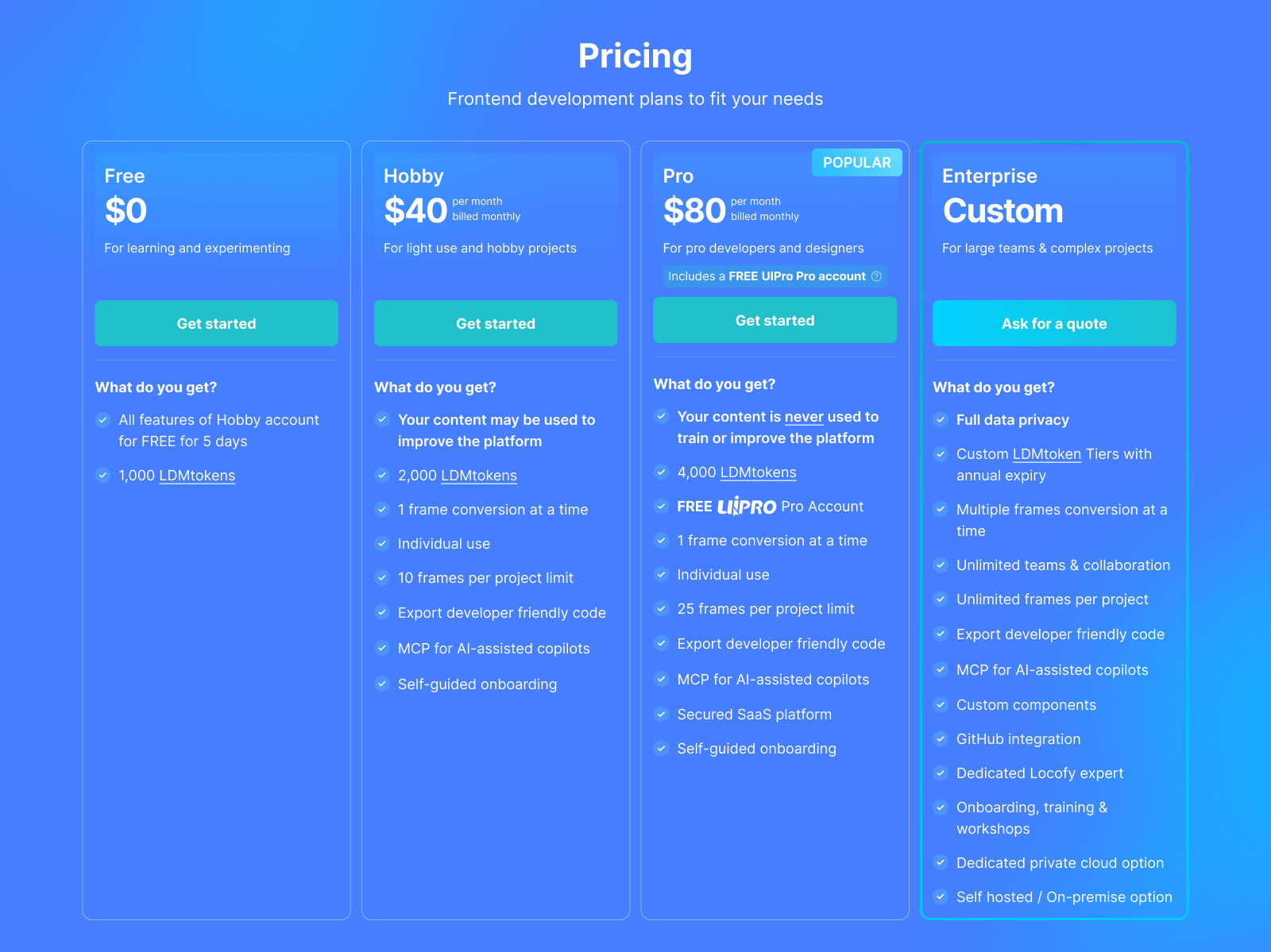1271x952 pixels.
Task: Click the checkmark next to Custom components
Action: 941,705
